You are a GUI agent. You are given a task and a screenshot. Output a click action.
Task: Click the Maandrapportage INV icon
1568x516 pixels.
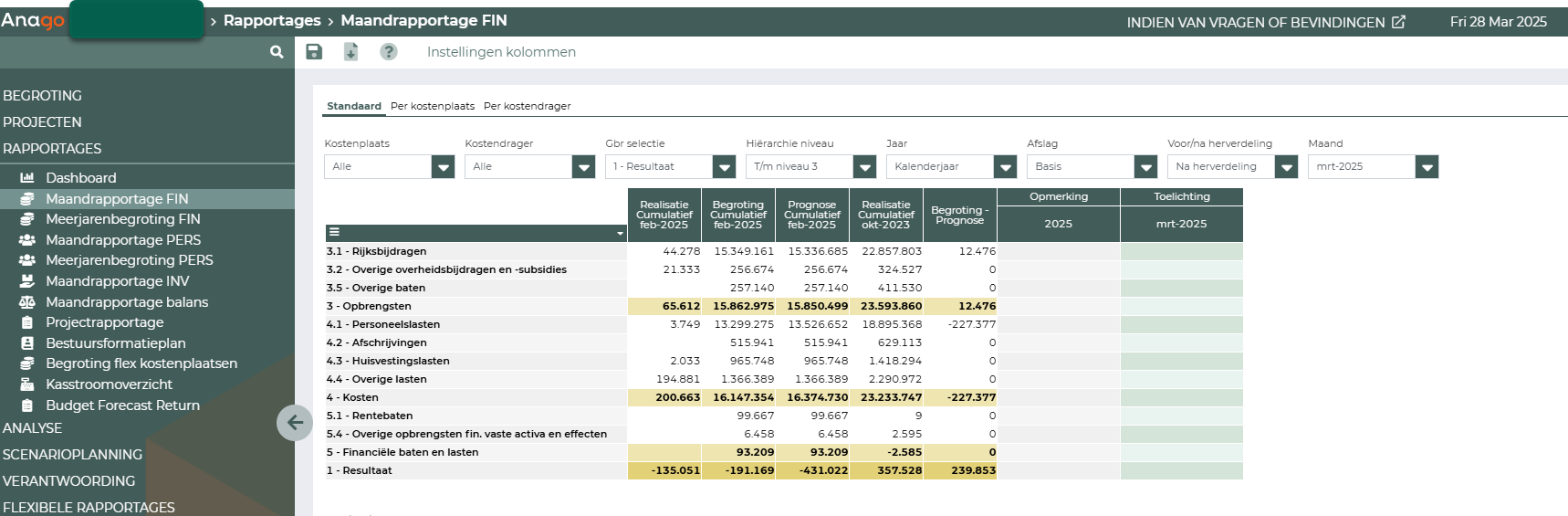27,281
